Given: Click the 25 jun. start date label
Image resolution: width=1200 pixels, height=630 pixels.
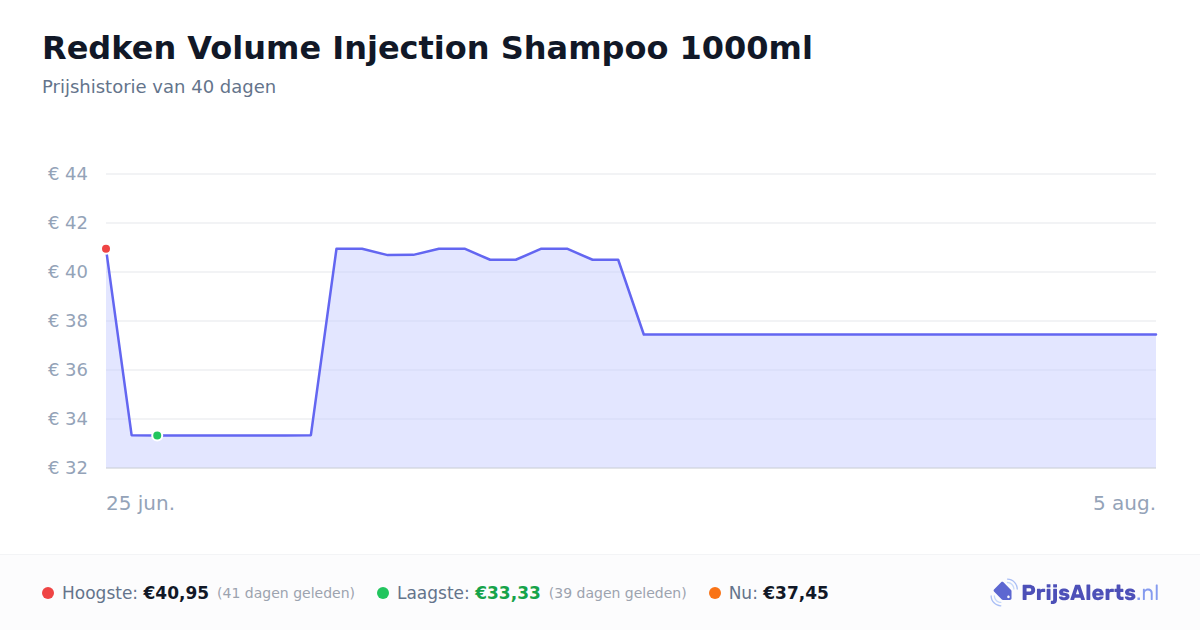Looking at the screenshot, I should tap(141, 503).
